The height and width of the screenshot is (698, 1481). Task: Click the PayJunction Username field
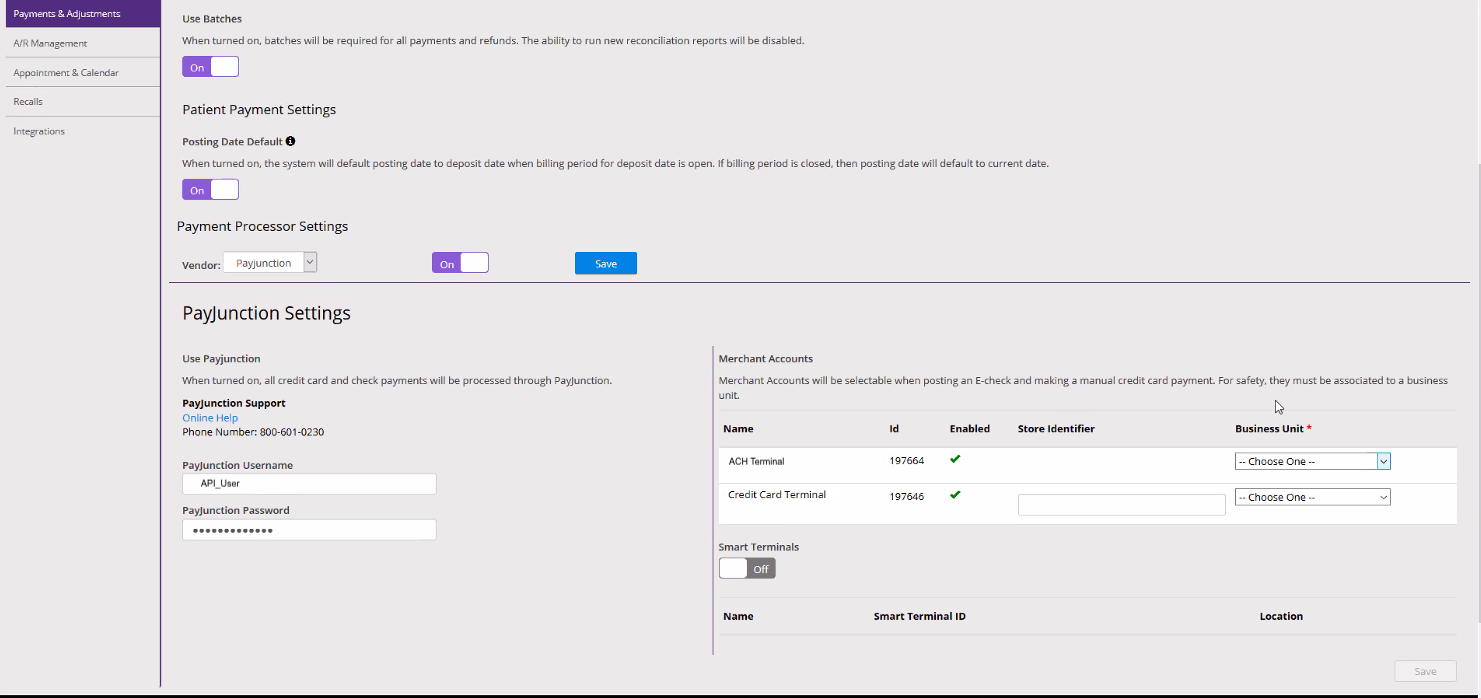(309, 483)
